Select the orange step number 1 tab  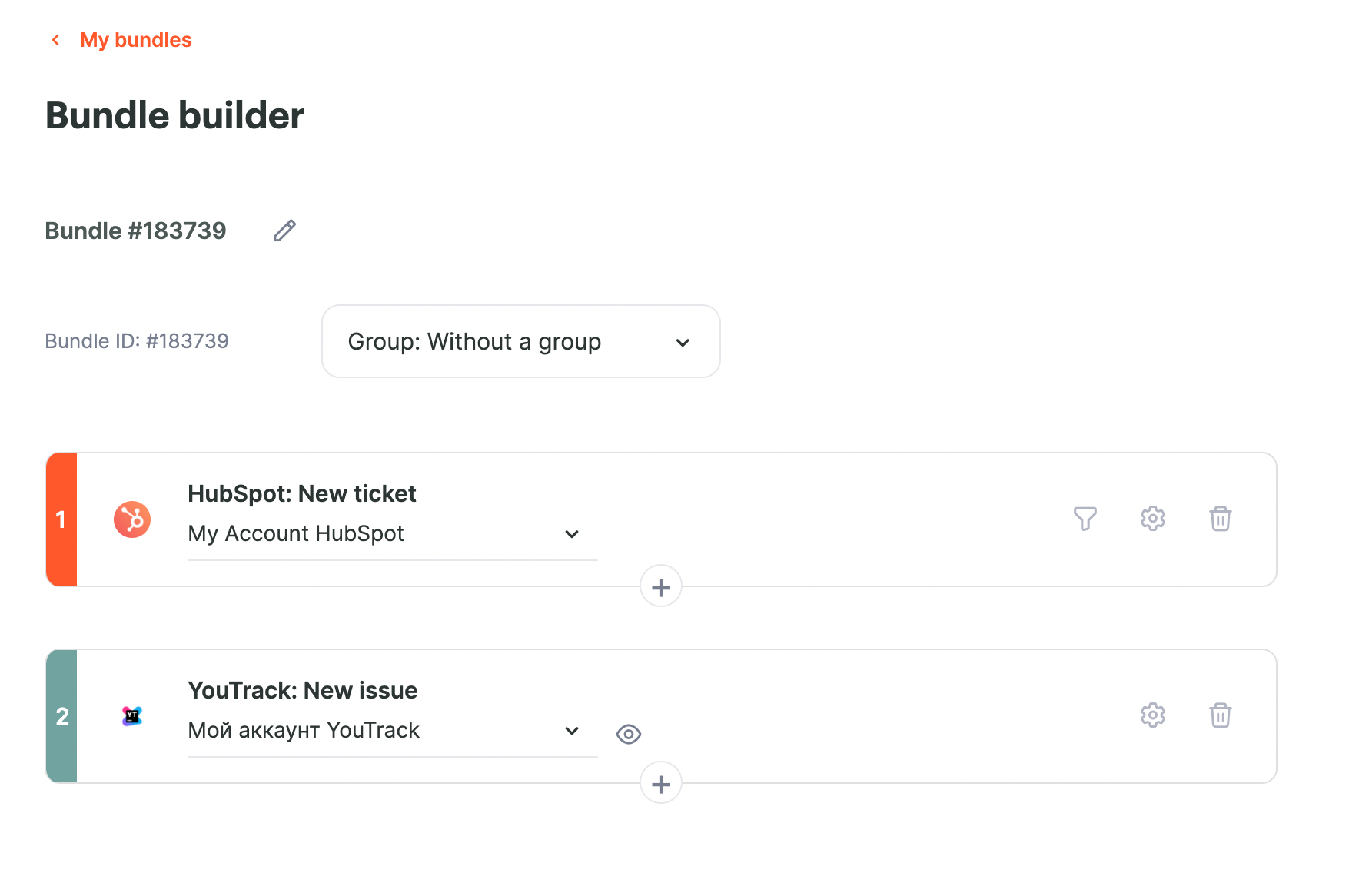coord(61,519)
